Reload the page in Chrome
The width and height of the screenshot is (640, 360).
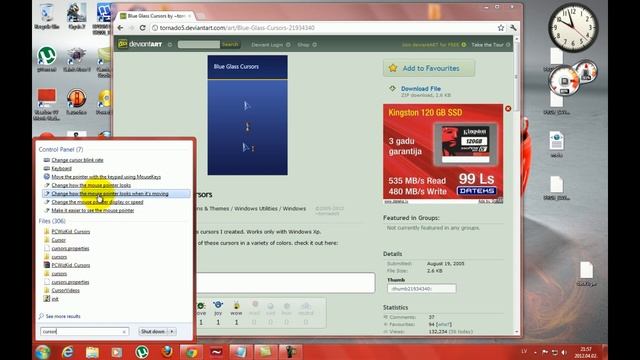click(x=142, y=28)
